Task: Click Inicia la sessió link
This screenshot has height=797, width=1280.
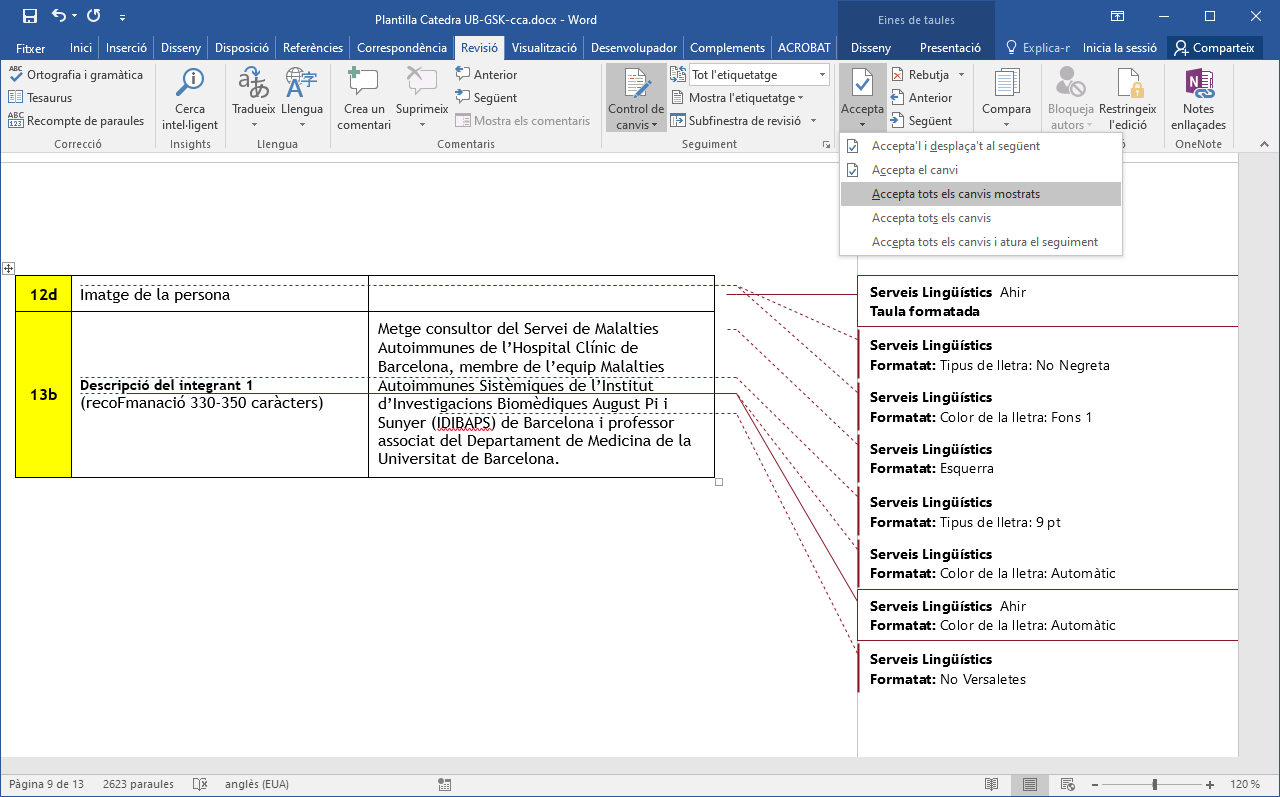Action: tap(1119, 47)
